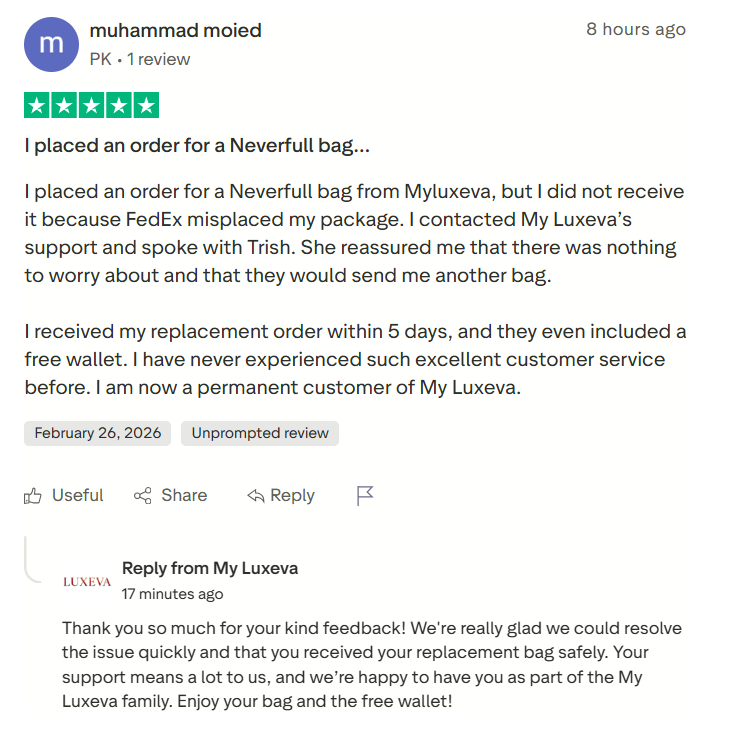Screen dimensions: 746x735
Task: Click the review paragraph about the replacement order
Action: coord(355,359)
